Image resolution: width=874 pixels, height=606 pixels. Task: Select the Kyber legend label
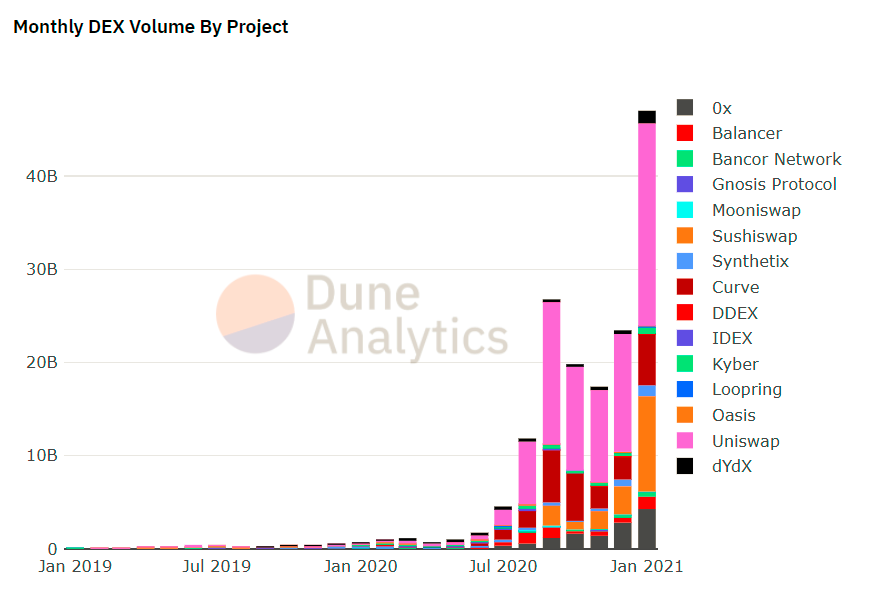click(735, 365)
